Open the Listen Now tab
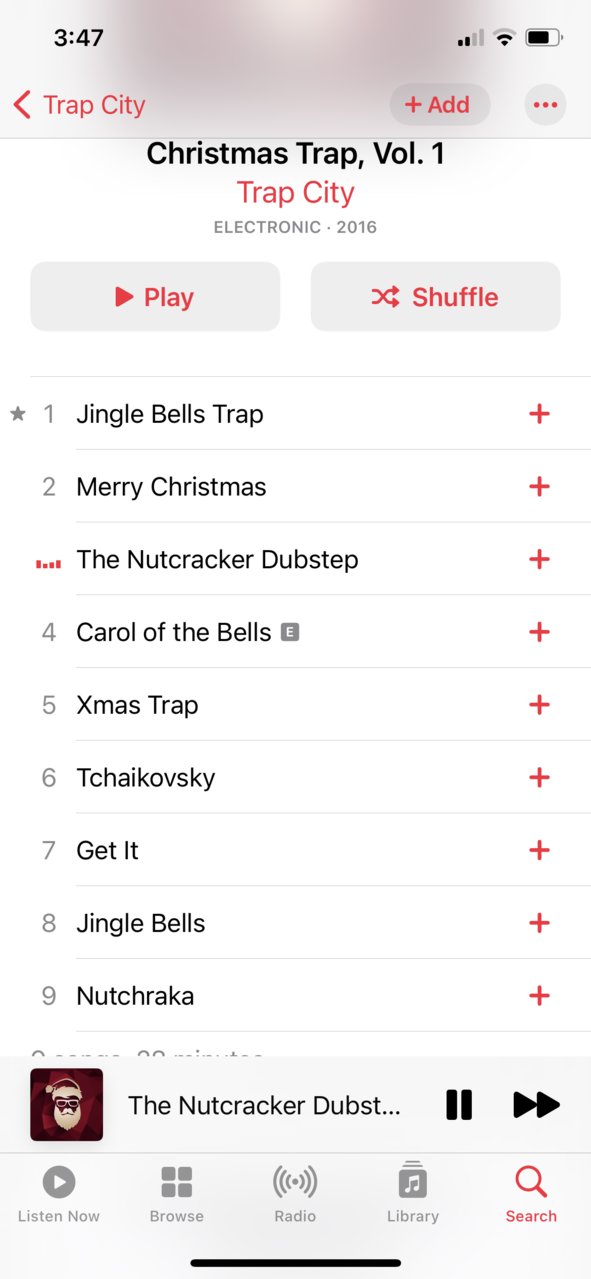Image resolution: width=591 pixels, height=1279 pixels. click(59, 1193)
